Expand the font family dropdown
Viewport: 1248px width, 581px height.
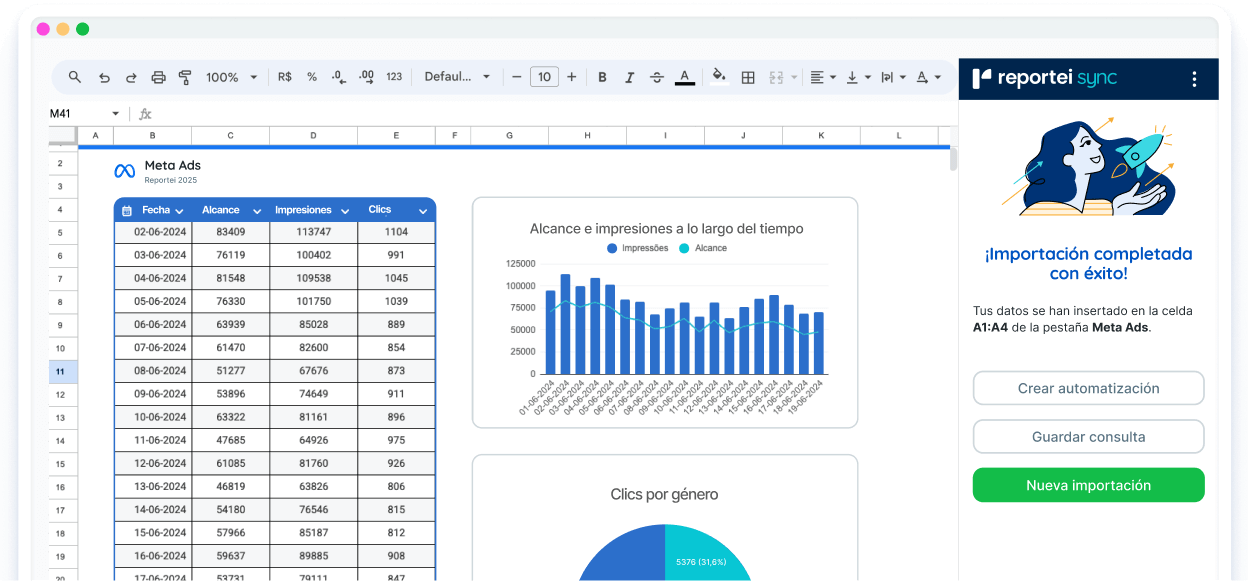(x=457, y=77)
